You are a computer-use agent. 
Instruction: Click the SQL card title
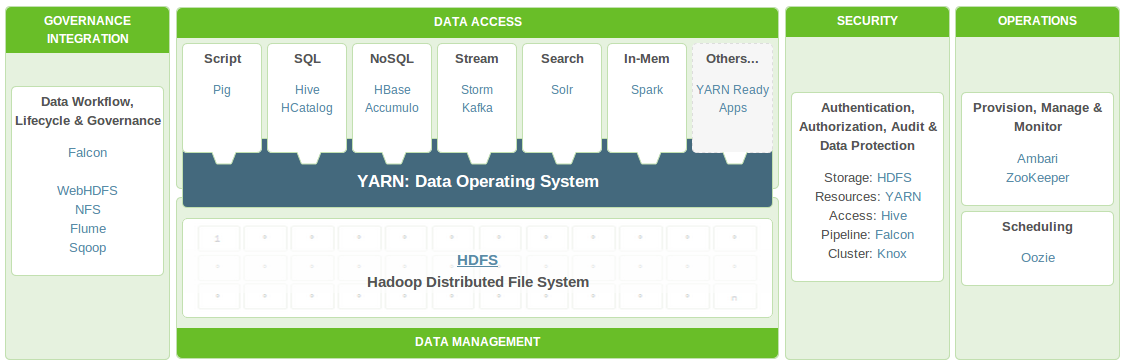click(307, 59)
